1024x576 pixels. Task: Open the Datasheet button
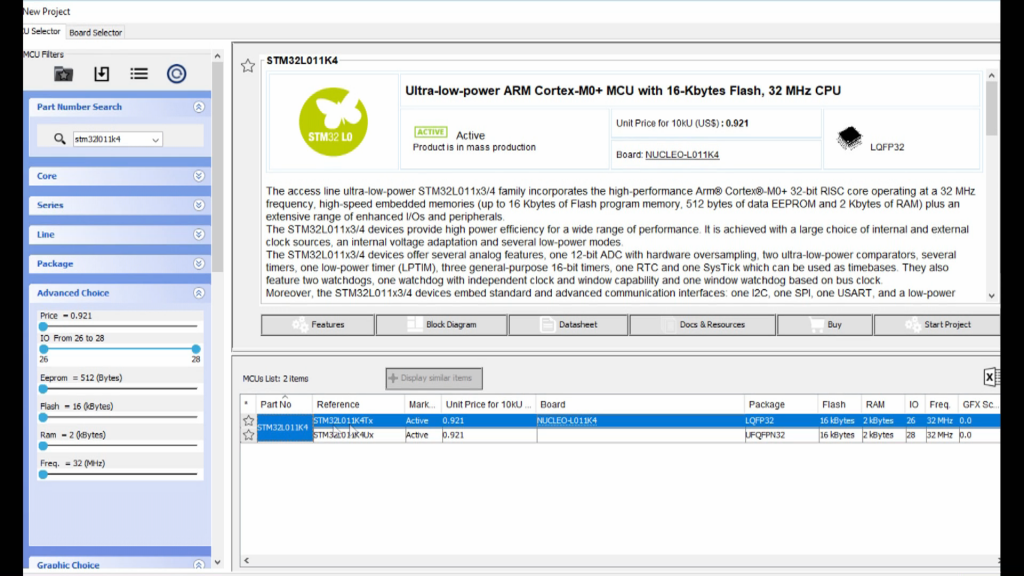(568, 325)
